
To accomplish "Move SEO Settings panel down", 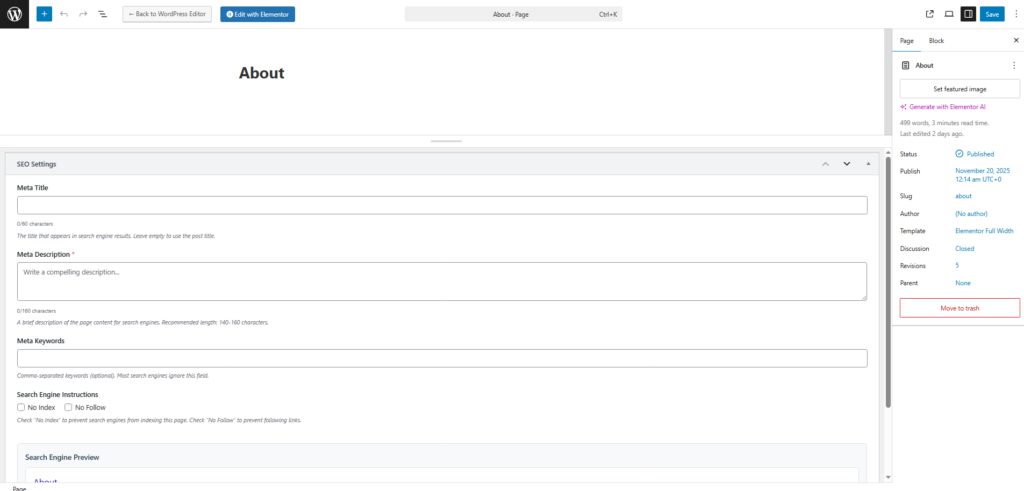I will point(846,163).
